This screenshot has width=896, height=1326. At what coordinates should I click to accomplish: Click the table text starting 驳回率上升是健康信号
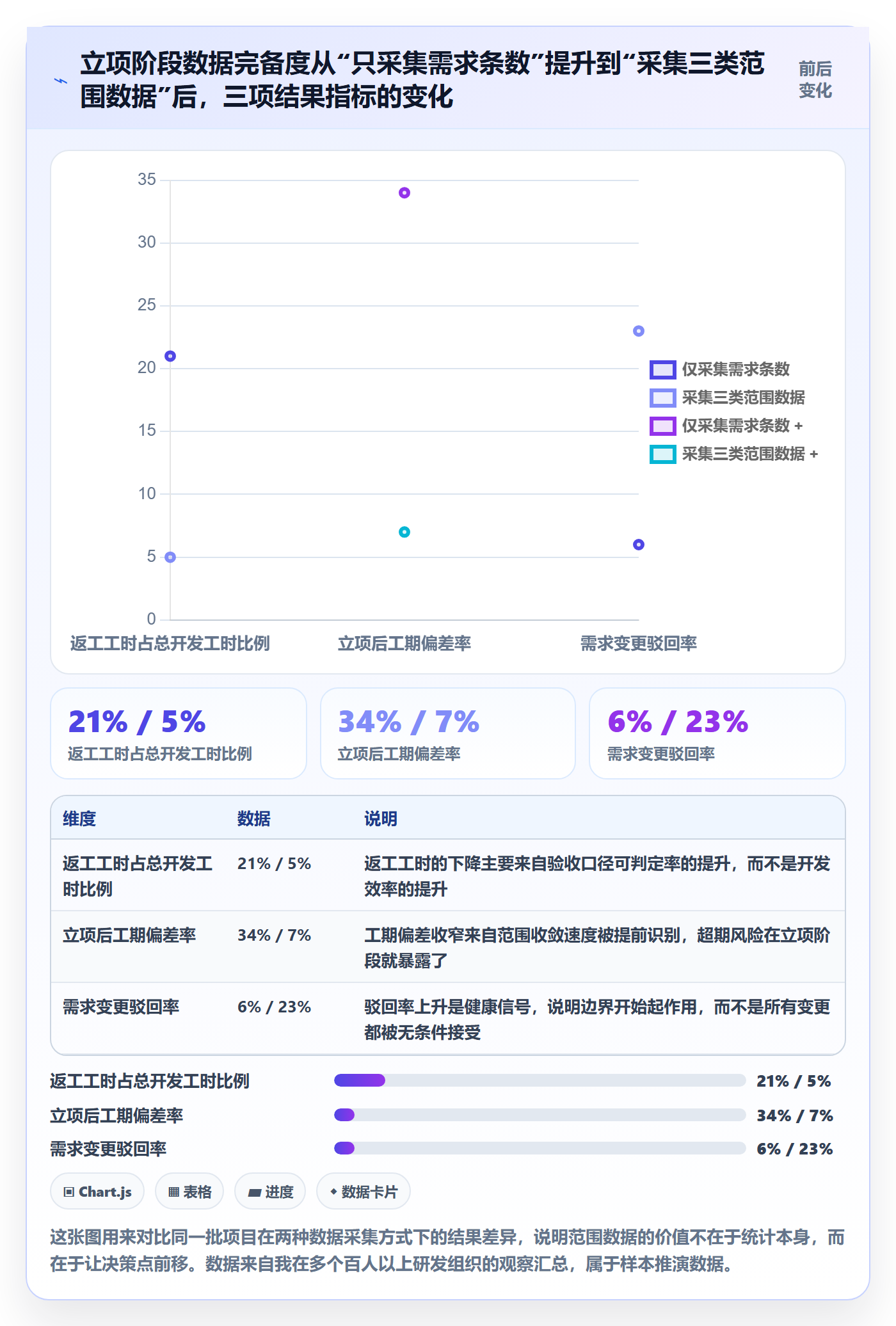(597, 1019)
